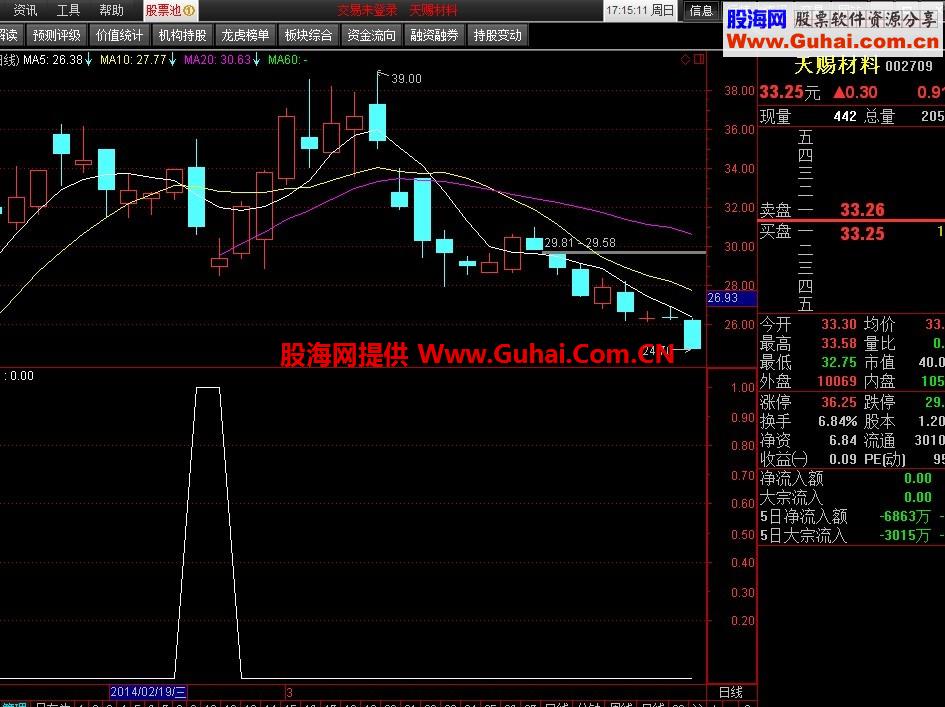Click the 5日大宗流入 value -3015万
The width and height of the screenshot is (945, 707).
(x=904, y=535)
